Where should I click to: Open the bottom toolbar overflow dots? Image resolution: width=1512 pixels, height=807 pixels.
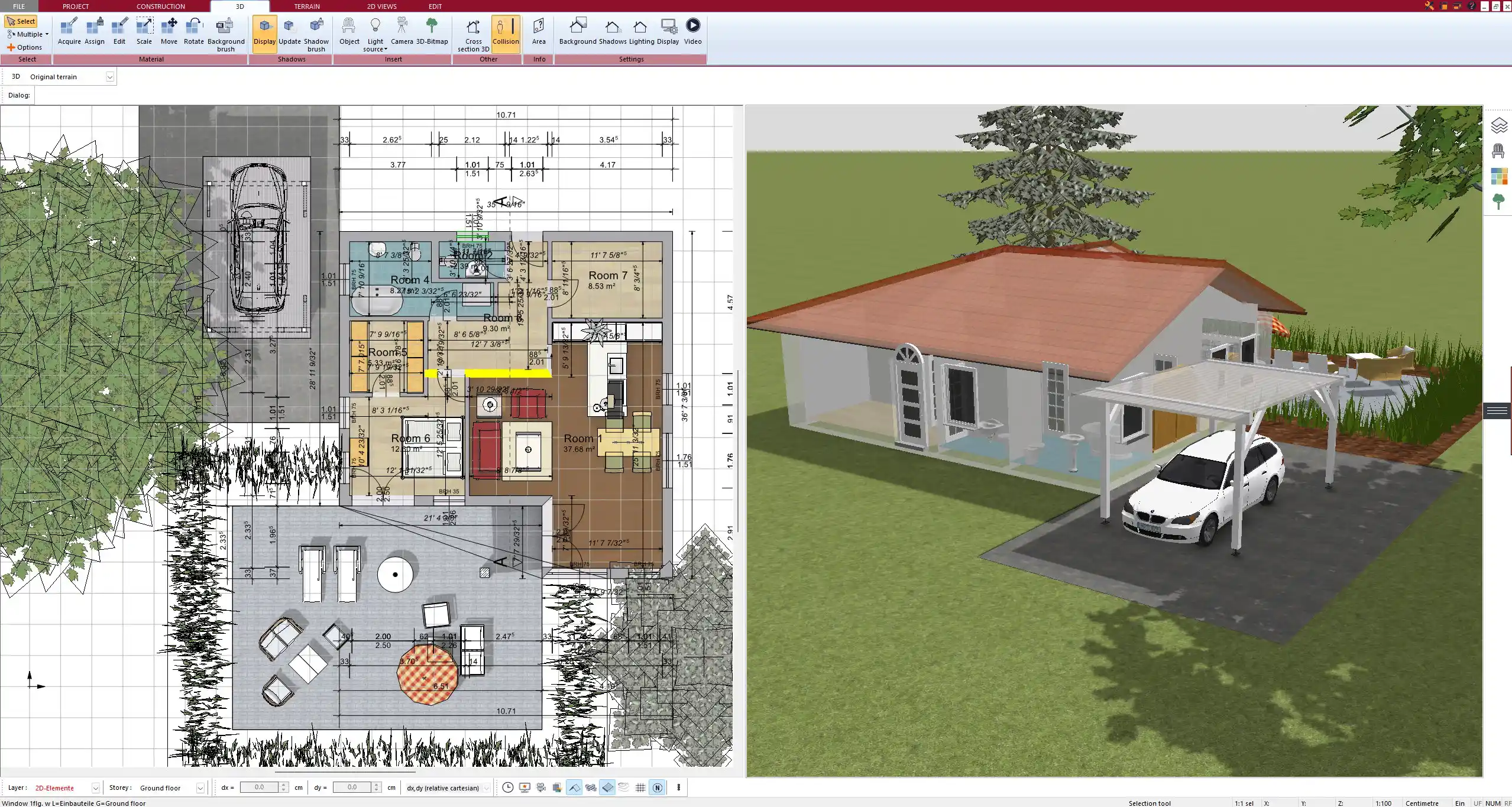[x=679, y=787]
